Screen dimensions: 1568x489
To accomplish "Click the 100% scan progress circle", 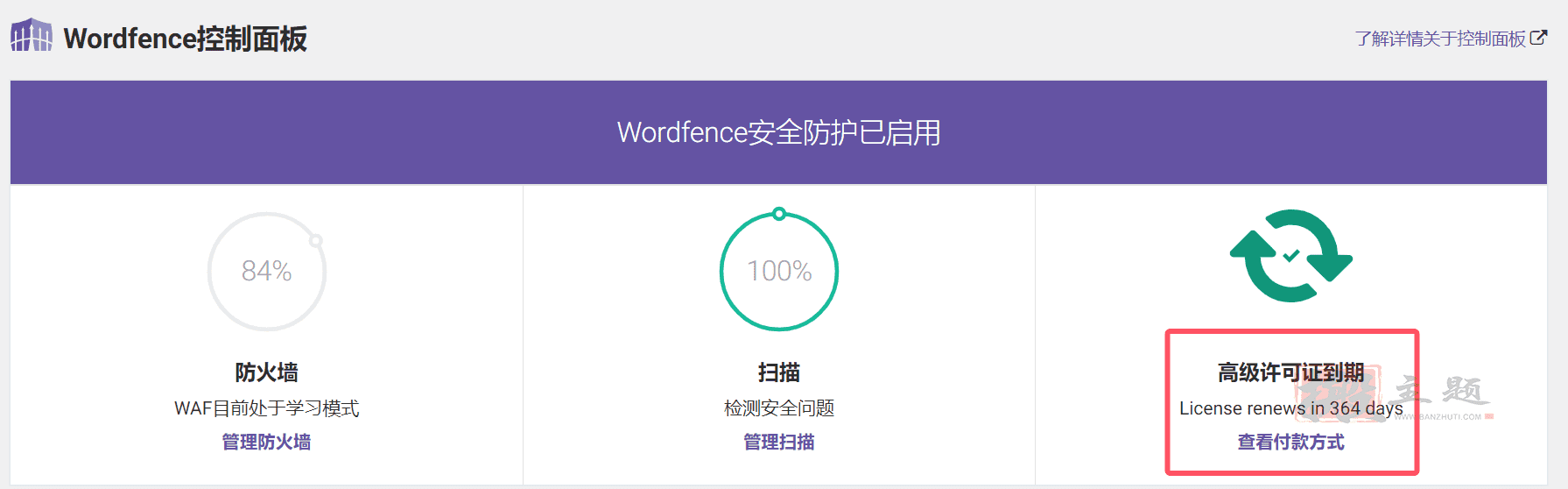I will (x=779, y=271).
